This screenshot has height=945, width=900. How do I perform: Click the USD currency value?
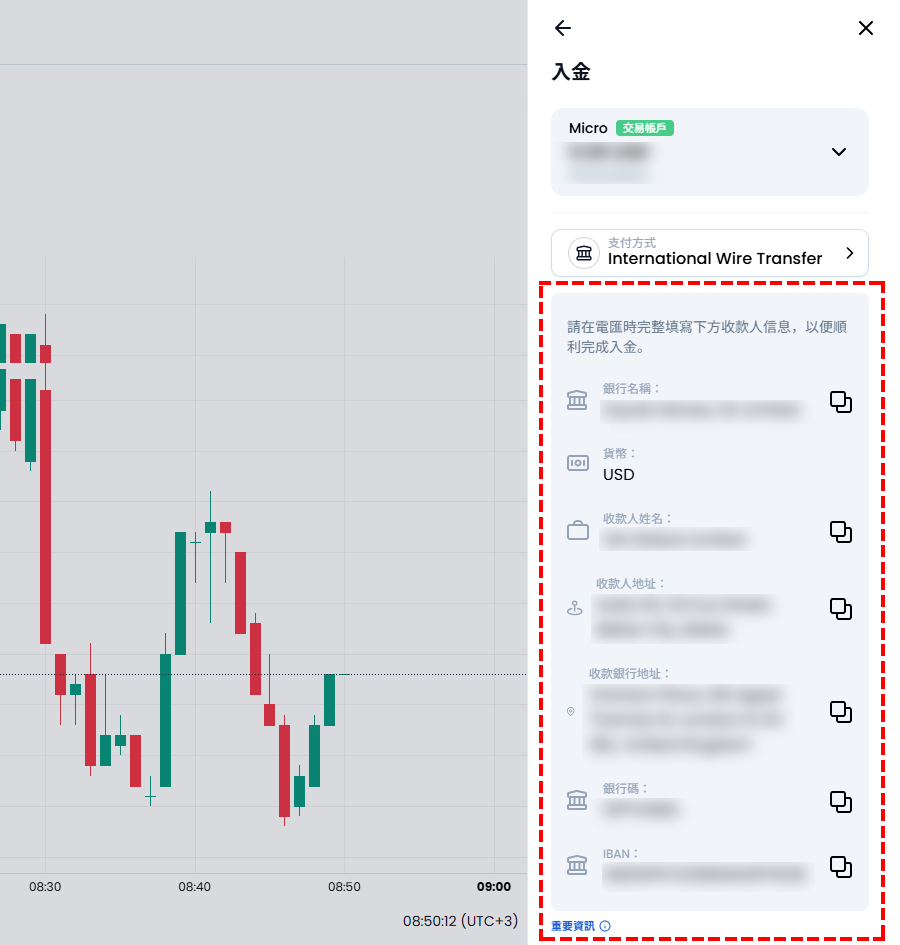(619, 474)
